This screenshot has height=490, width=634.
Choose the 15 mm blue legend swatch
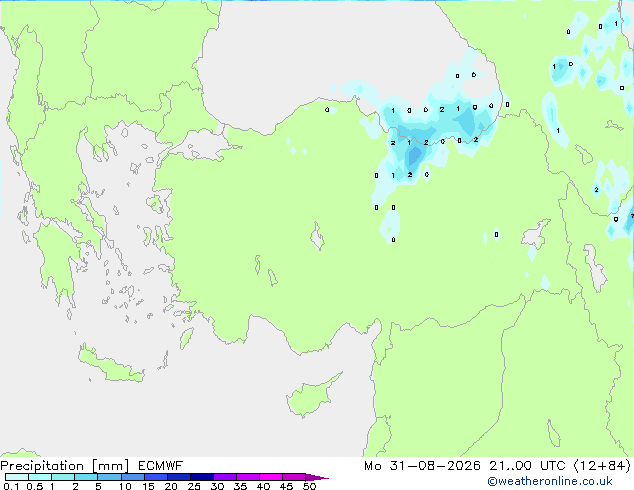(x=156, y=477)
